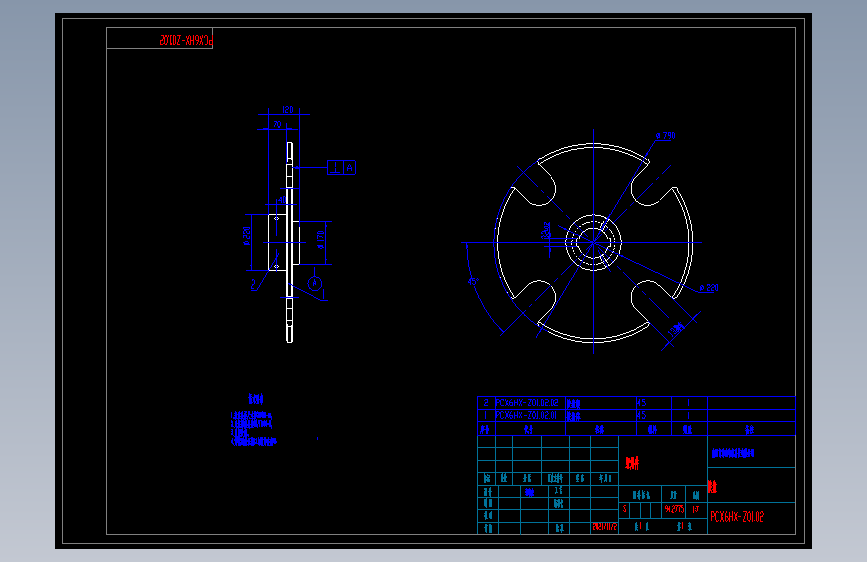Pick the 45° angle dimension
Viewport: 867px width, 562px height.
[x=473, y=282]
